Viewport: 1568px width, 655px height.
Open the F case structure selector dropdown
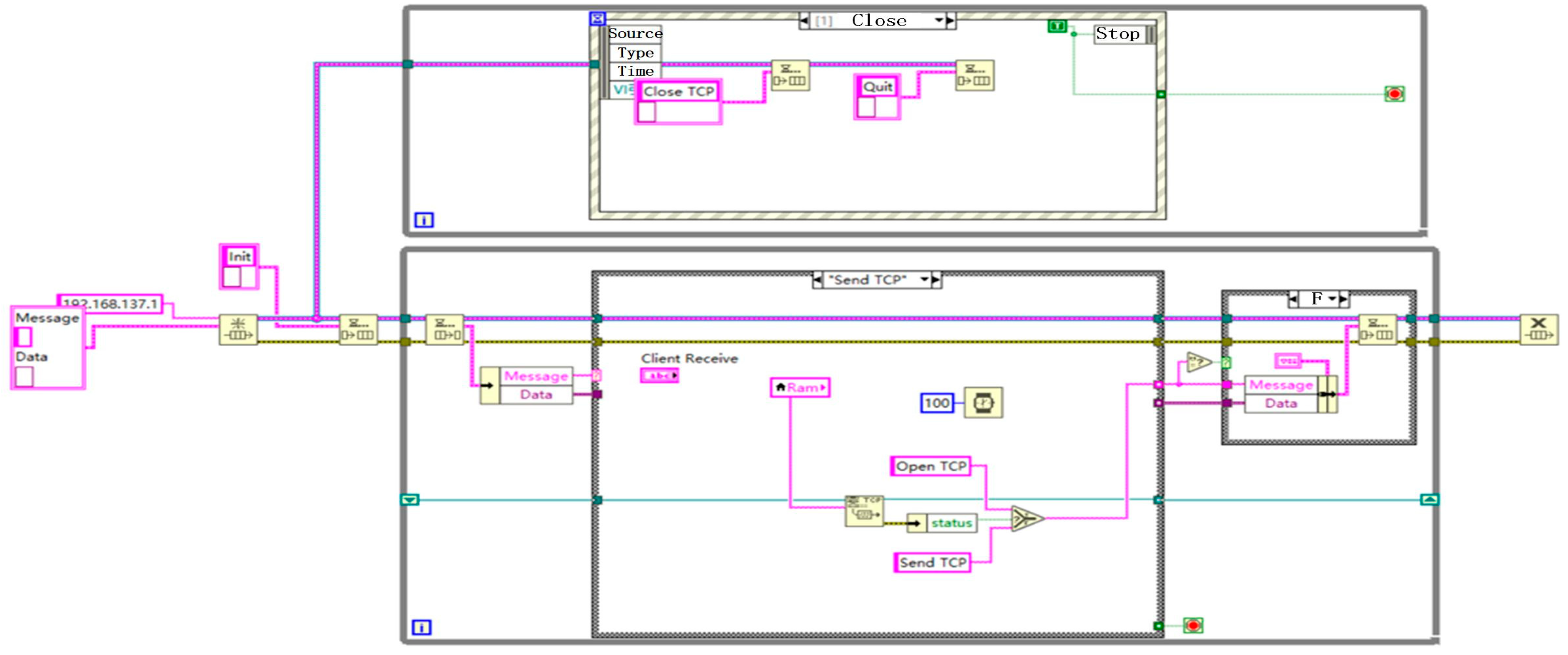(x=1332, y=299)
